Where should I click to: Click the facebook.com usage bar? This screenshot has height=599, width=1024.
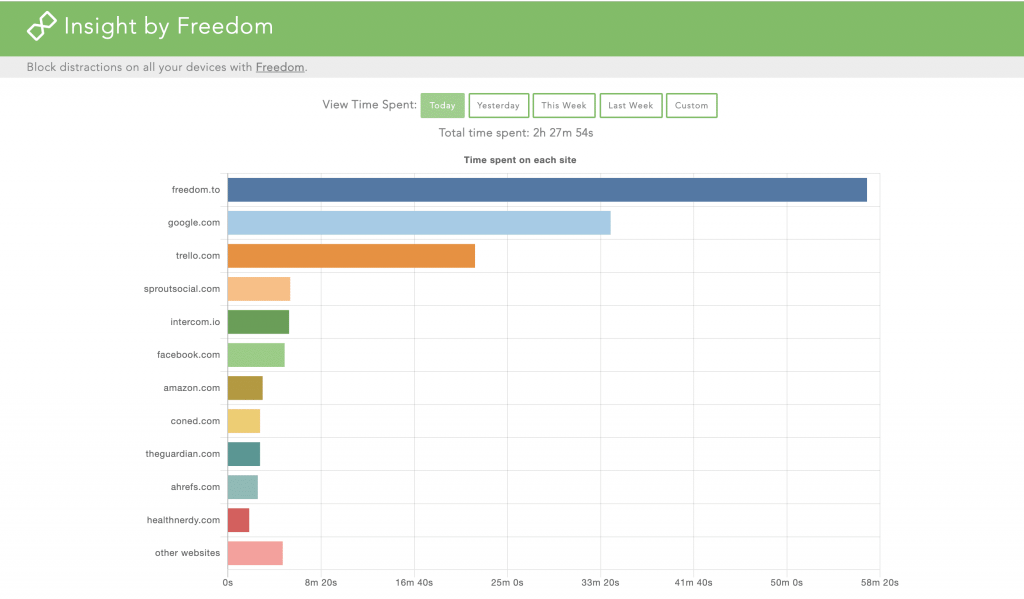pos(255,354)
